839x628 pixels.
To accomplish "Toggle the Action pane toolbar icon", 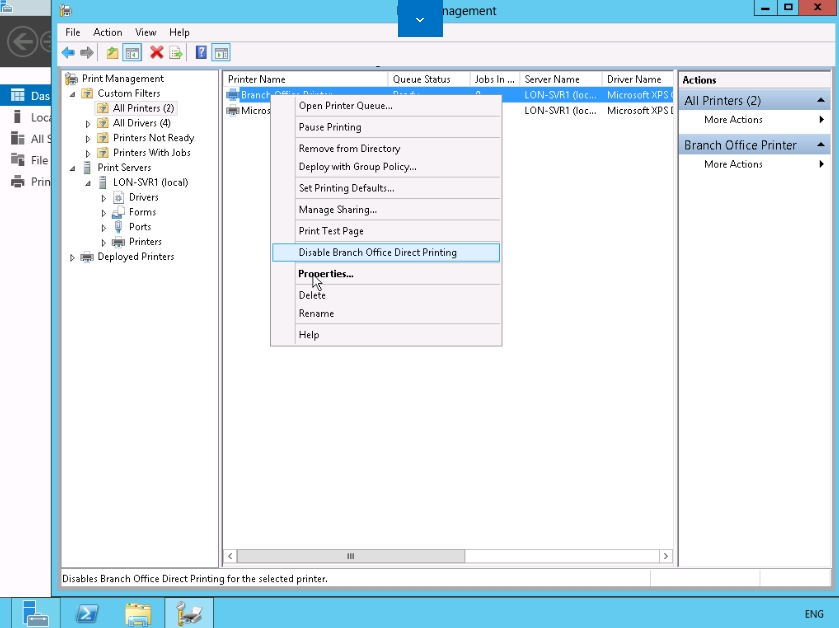I will coord(221,52).
